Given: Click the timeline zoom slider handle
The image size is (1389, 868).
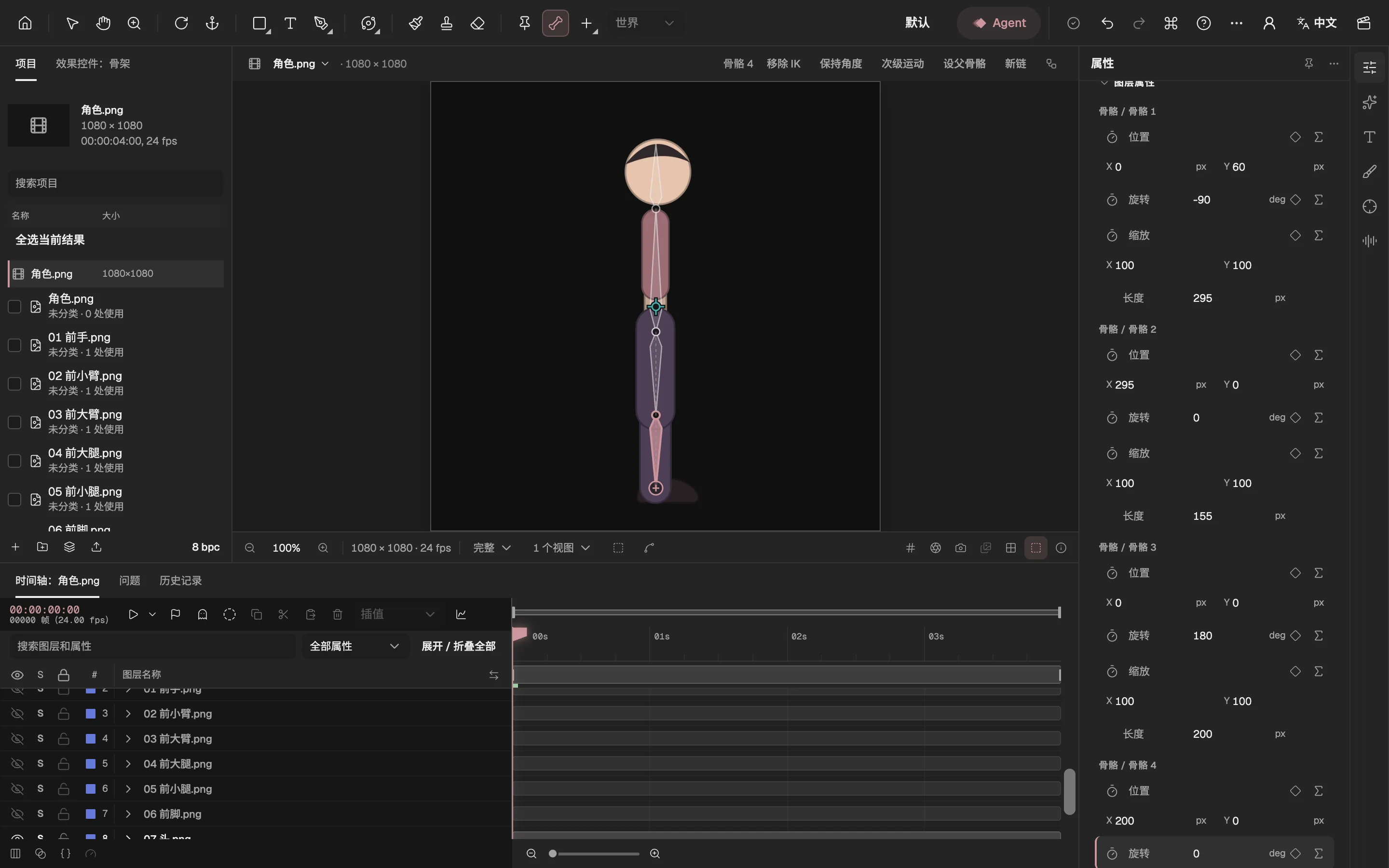Looking at the screenshot, I should (x=553, y=854).
